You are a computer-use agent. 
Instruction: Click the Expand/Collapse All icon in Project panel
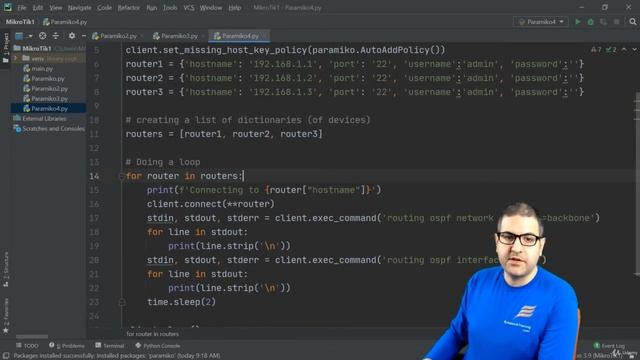click(56, 36)
